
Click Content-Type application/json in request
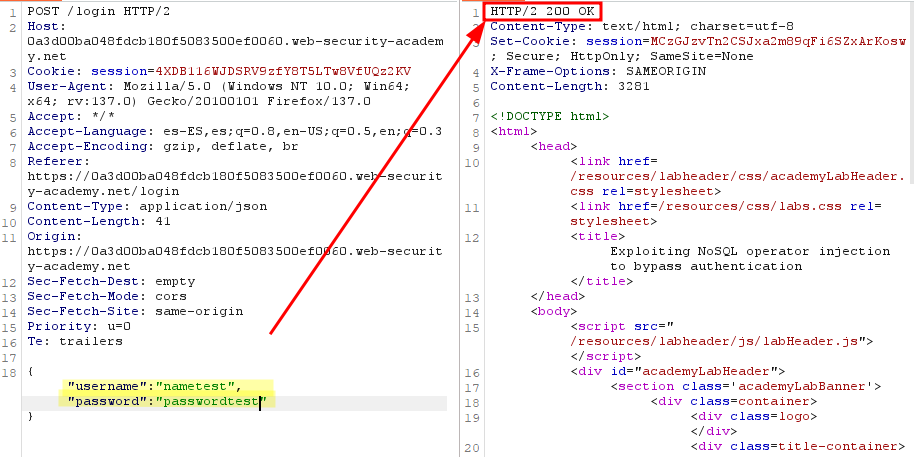(147, 206)
